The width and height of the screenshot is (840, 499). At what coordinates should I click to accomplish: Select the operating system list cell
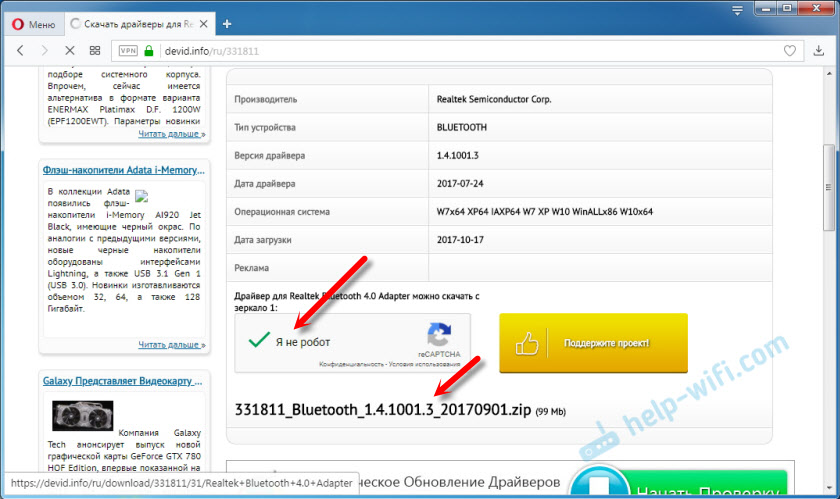pyautogui.click(x=600, y=212)
